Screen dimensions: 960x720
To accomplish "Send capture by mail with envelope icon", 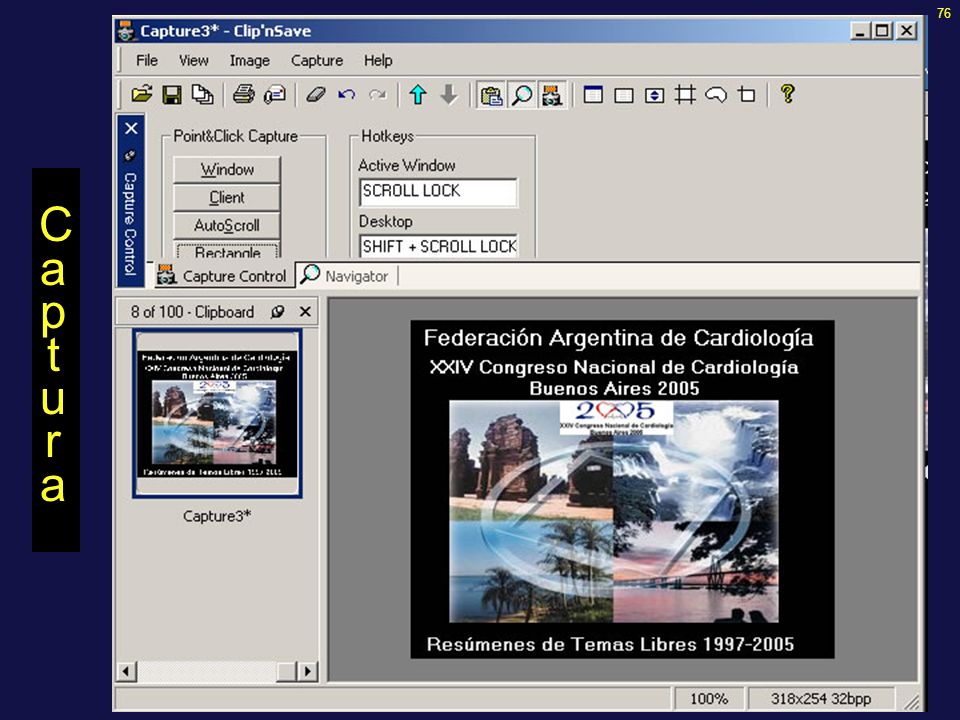I will [274, 94].
